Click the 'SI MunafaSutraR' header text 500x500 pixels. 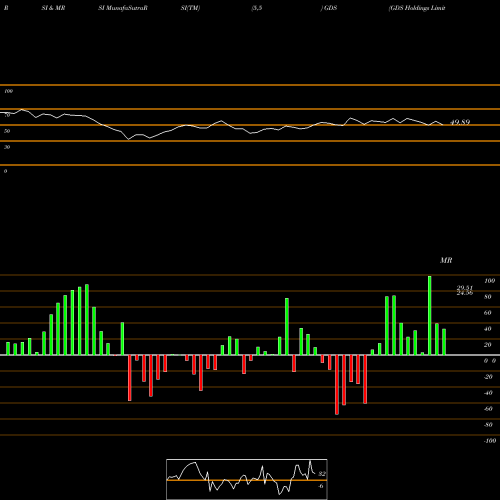tap(123, 8)
